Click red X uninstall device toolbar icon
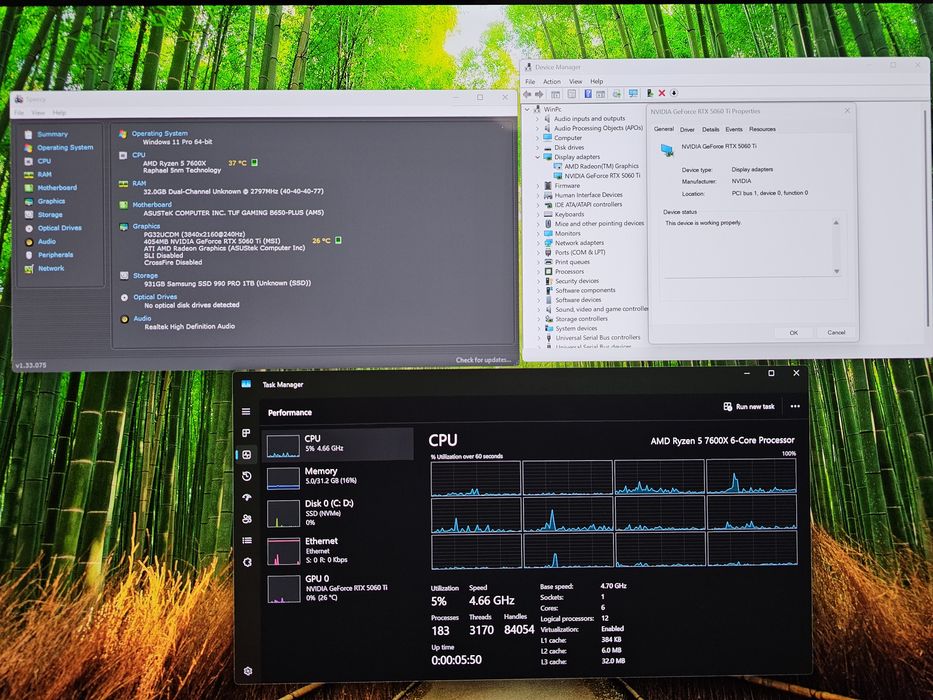This screenshot has height=700, width=933. (x=662, y=93)
